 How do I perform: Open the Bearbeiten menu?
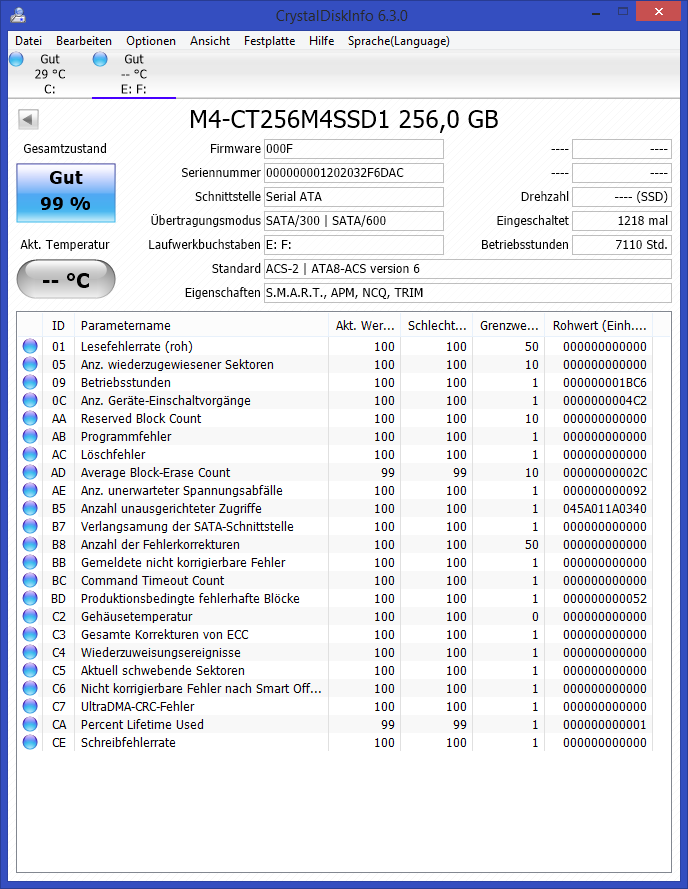(x=84, y=41)
